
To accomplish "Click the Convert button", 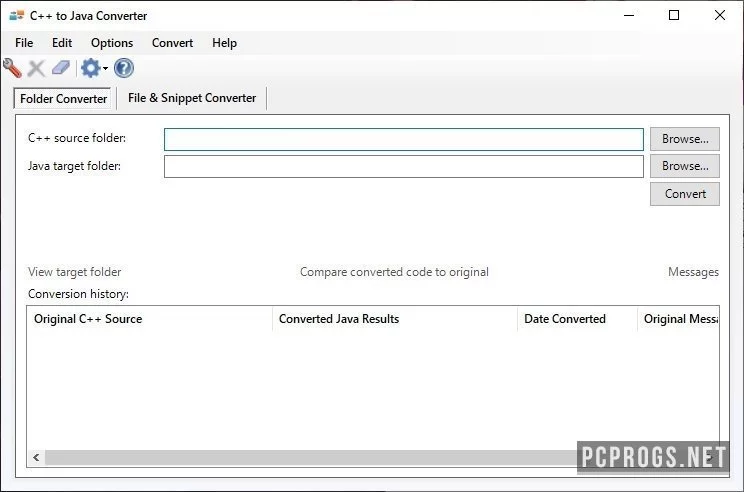I will click(x=685, y=194).
